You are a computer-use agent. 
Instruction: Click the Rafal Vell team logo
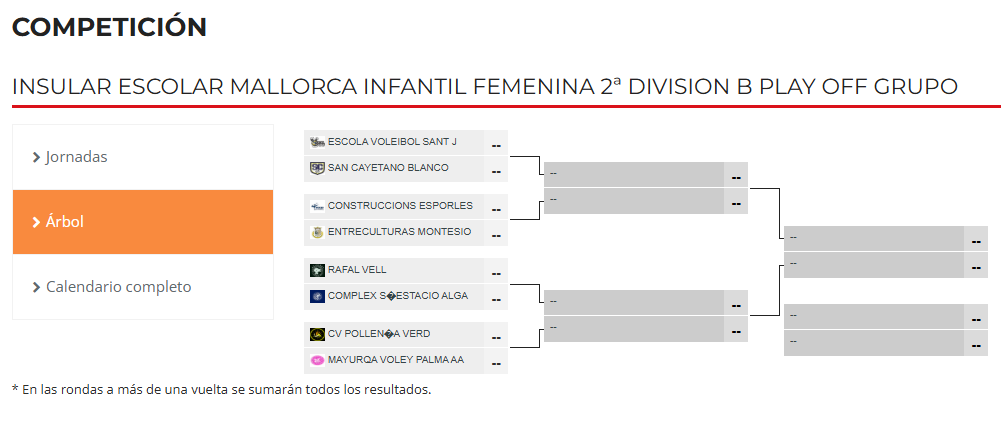(x=317, y=270)
